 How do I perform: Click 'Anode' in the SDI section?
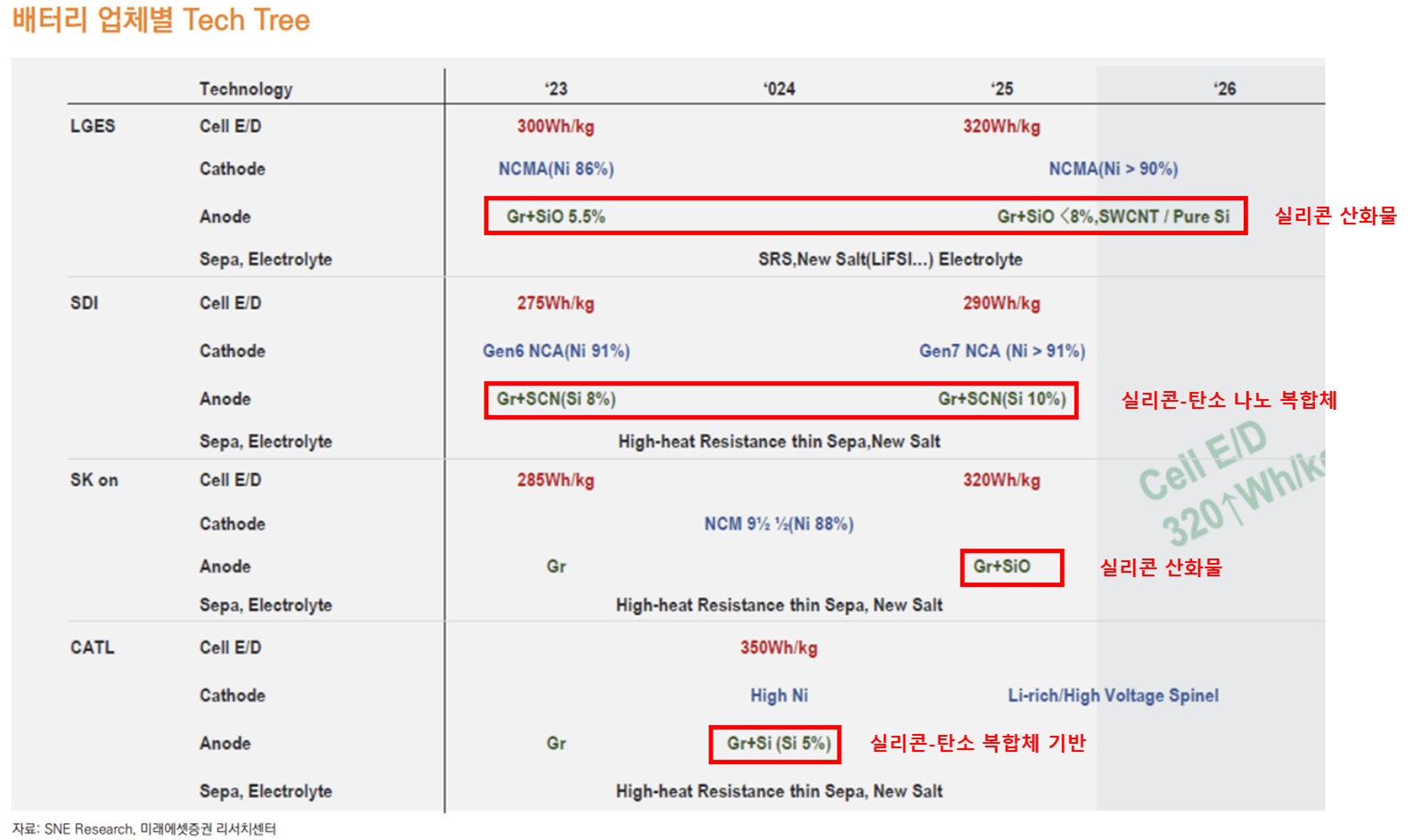[x=225, y=399]
